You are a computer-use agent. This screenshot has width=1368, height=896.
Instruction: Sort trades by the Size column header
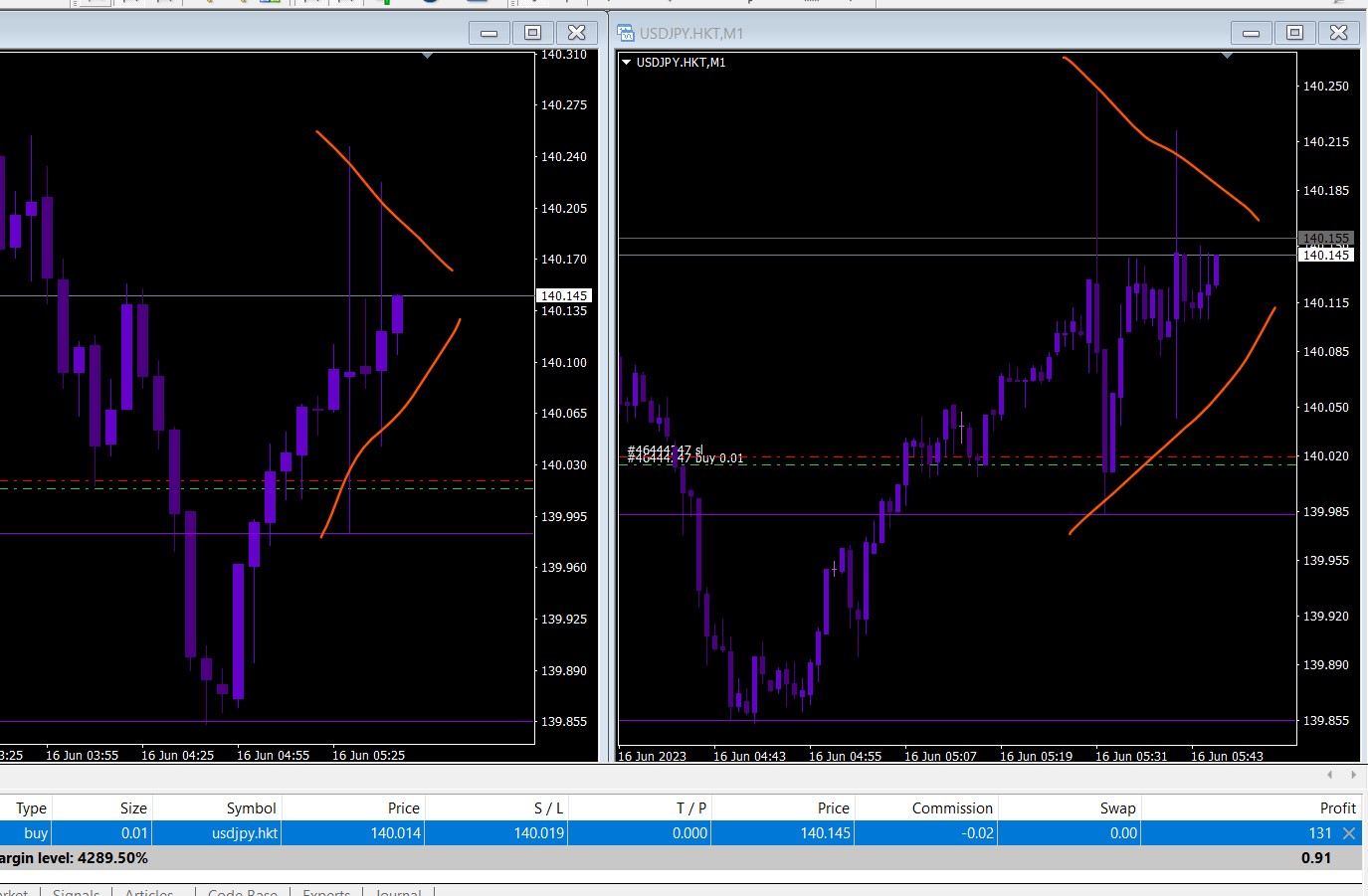133,807
